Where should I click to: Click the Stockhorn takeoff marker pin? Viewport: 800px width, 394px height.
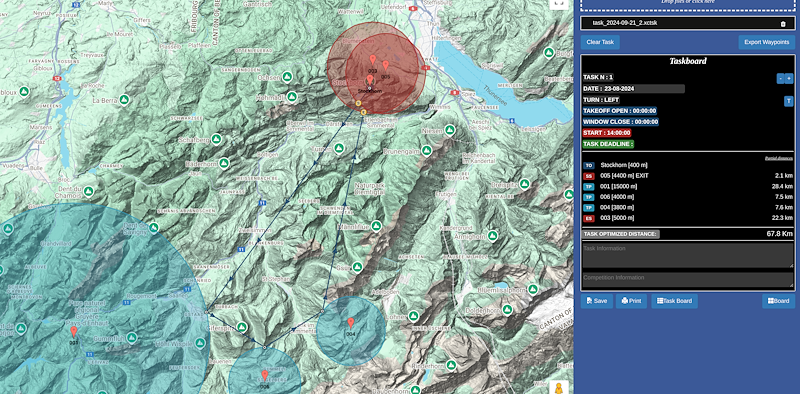tap(370, 80)
